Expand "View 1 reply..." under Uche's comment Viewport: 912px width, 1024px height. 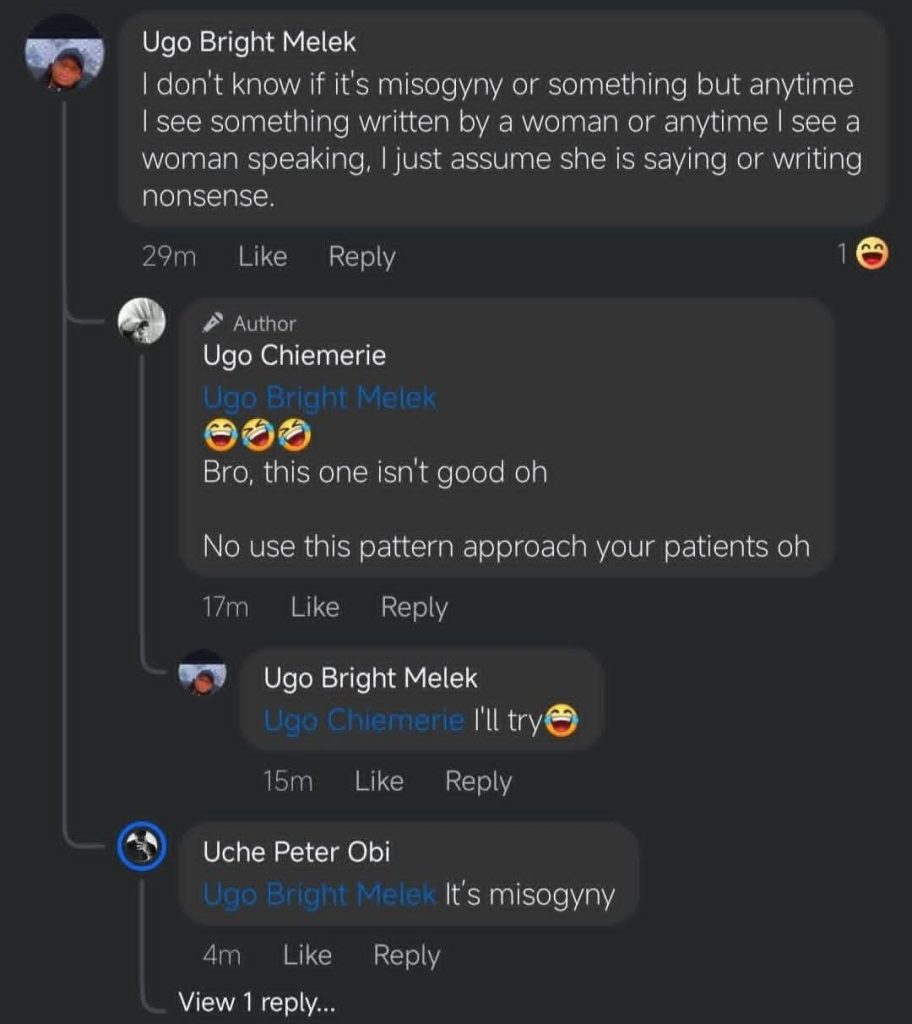257,1002
